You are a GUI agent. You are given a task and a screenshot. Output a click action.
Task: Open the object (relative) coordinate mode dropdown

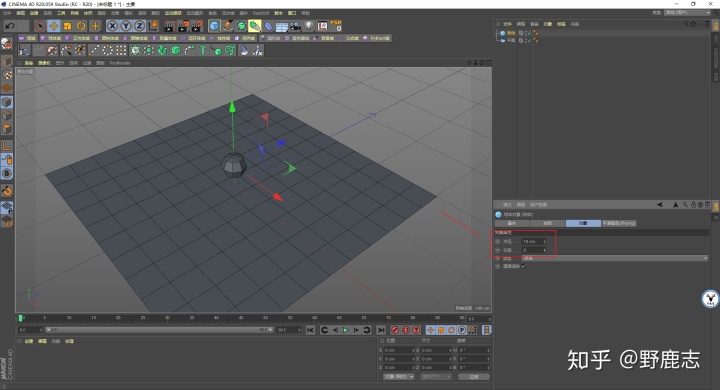click(x=399, y=377)
